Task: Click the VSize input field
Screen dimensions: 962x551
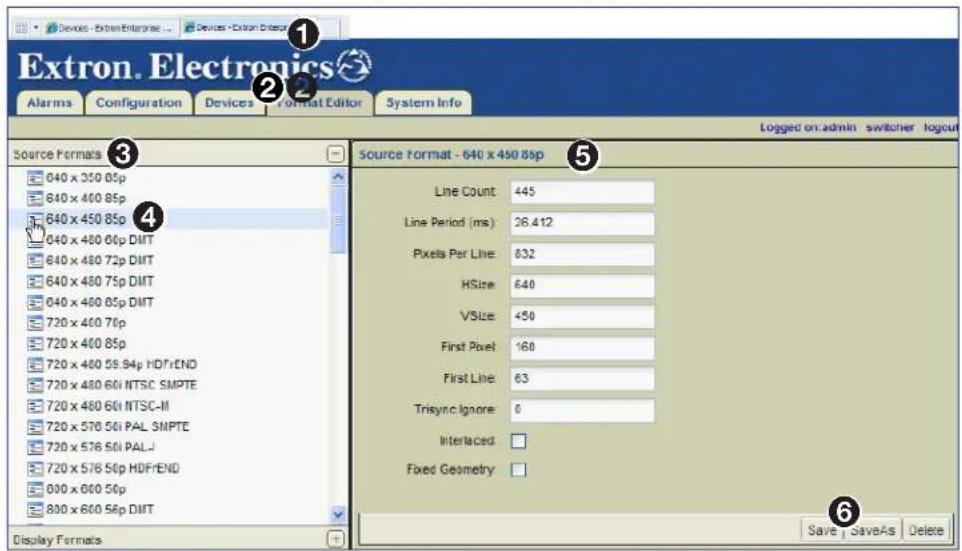Action: click(x=582, y=317)
